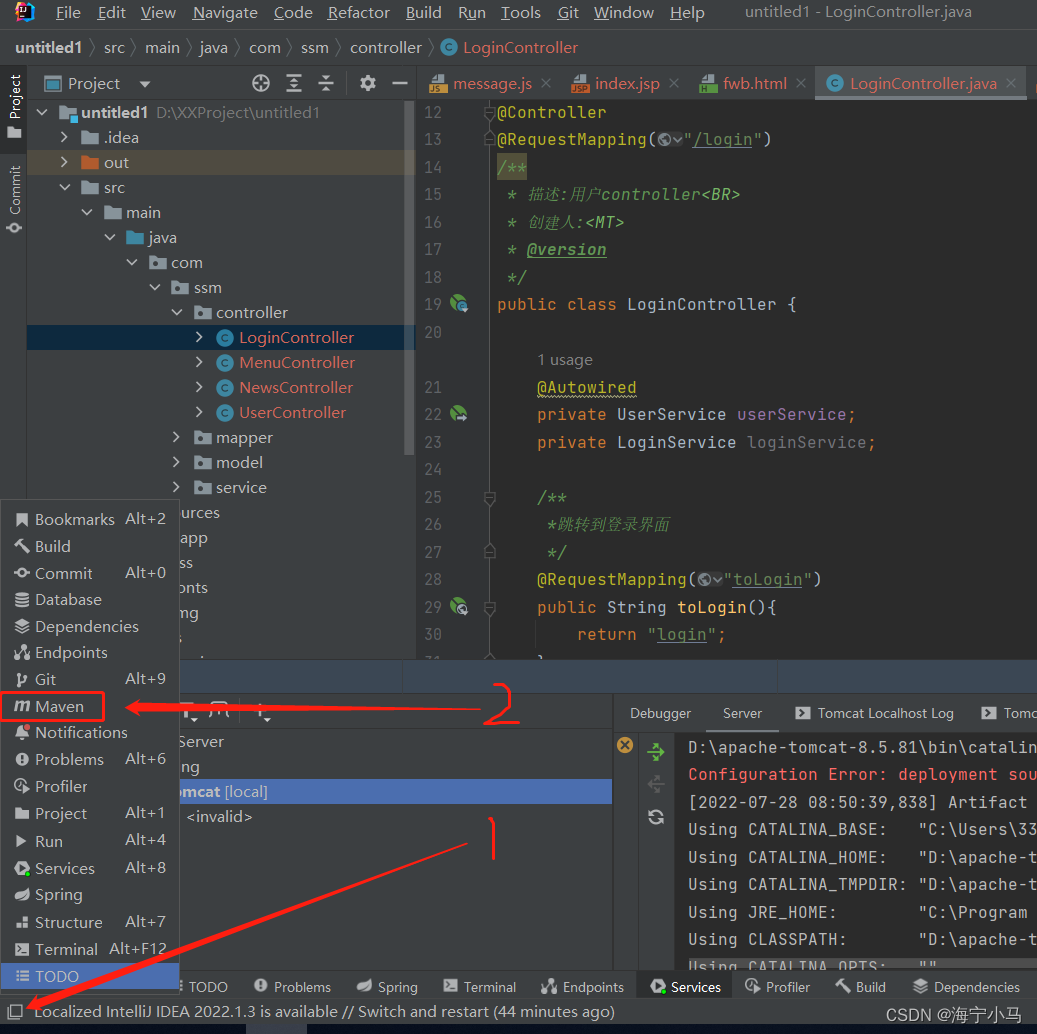This screenshot has height=1034, width=1037.
Task: Open Problems tool window in bottom bar
Action: coord(292,987)
